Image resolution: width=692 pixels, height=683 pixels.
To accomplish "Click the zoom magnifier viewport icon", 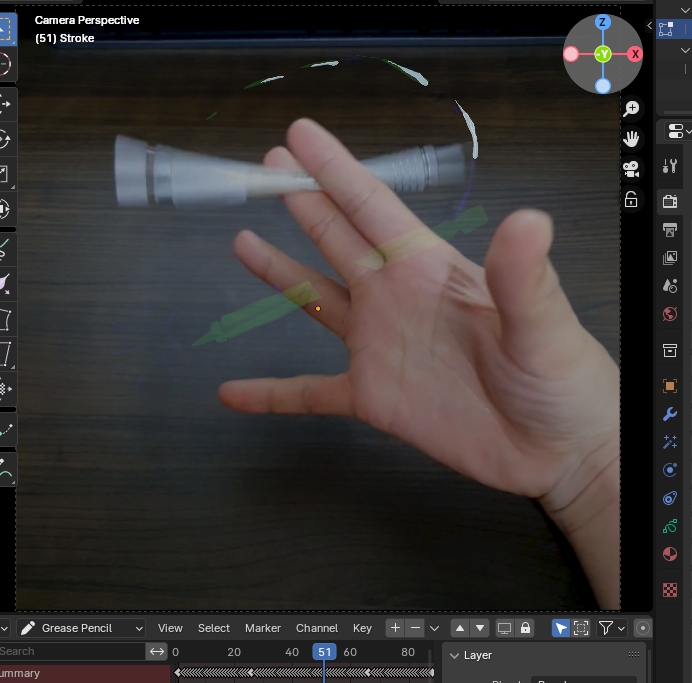I will coord(631,109).
